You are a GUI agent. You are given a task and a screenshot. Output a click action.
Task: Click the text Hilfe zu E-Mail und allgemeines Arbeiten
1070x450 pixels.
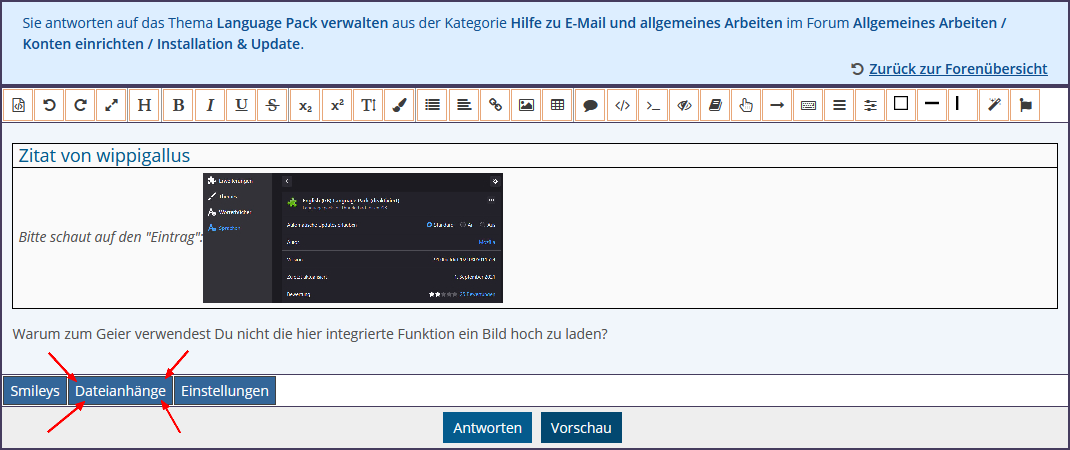click(x=646, y=23)
